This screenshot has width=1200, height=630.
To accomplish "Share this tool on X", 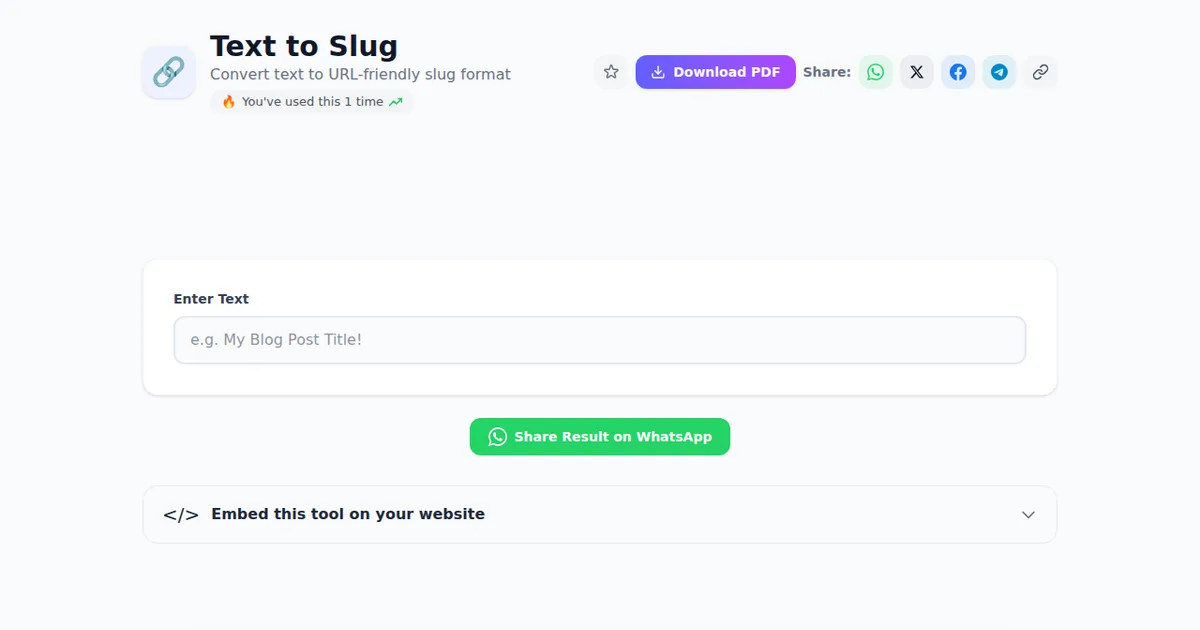I will coord(917,72).
